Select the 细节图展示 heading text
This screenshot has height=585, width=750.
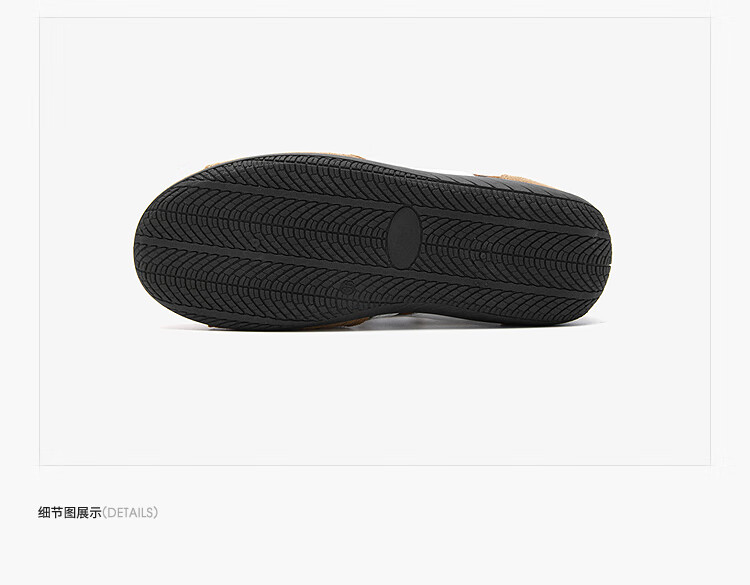[x=70, y=513]
